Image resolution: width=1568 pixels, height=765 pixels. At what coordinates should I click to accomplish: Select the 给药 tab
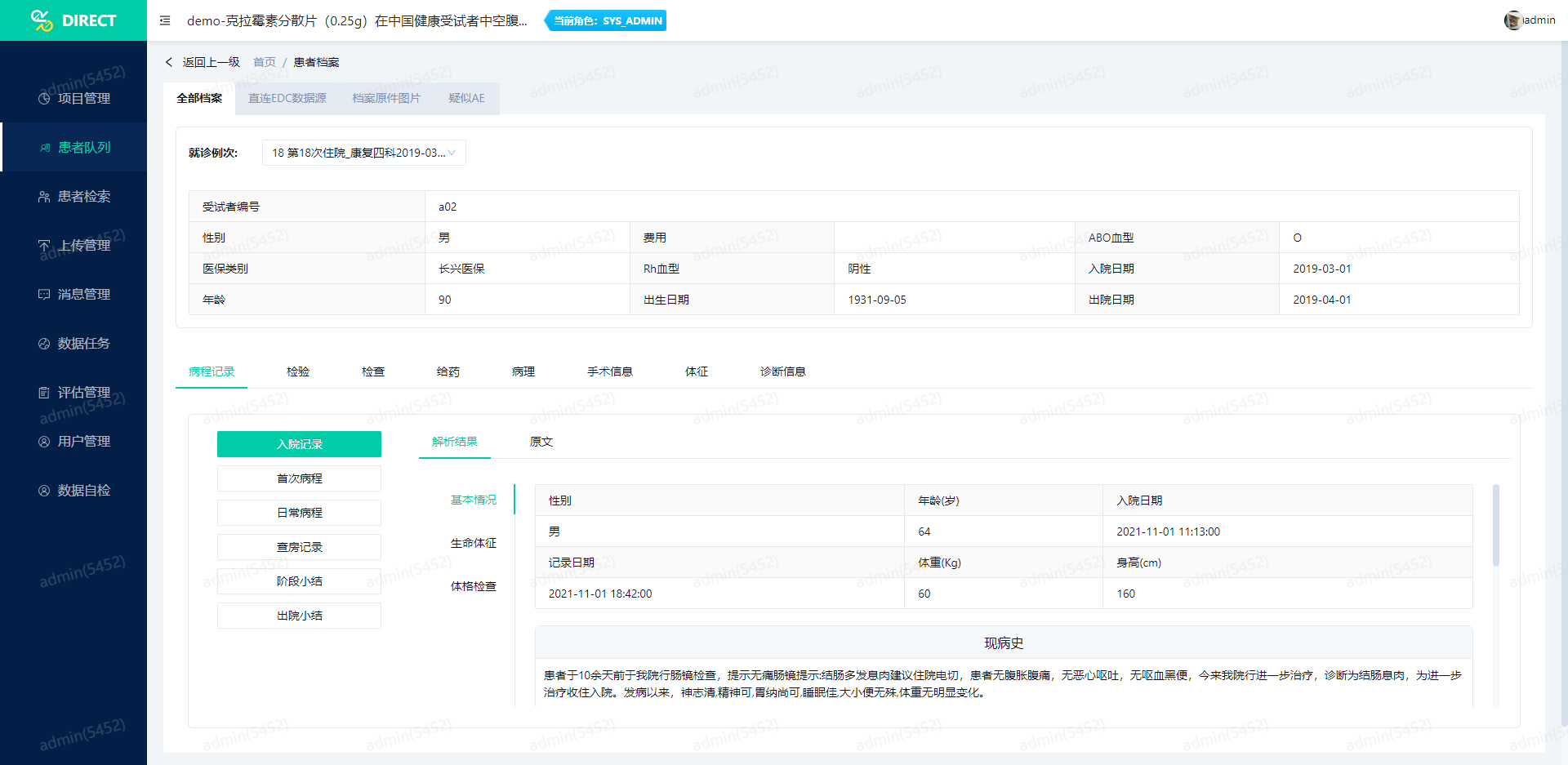448,371
